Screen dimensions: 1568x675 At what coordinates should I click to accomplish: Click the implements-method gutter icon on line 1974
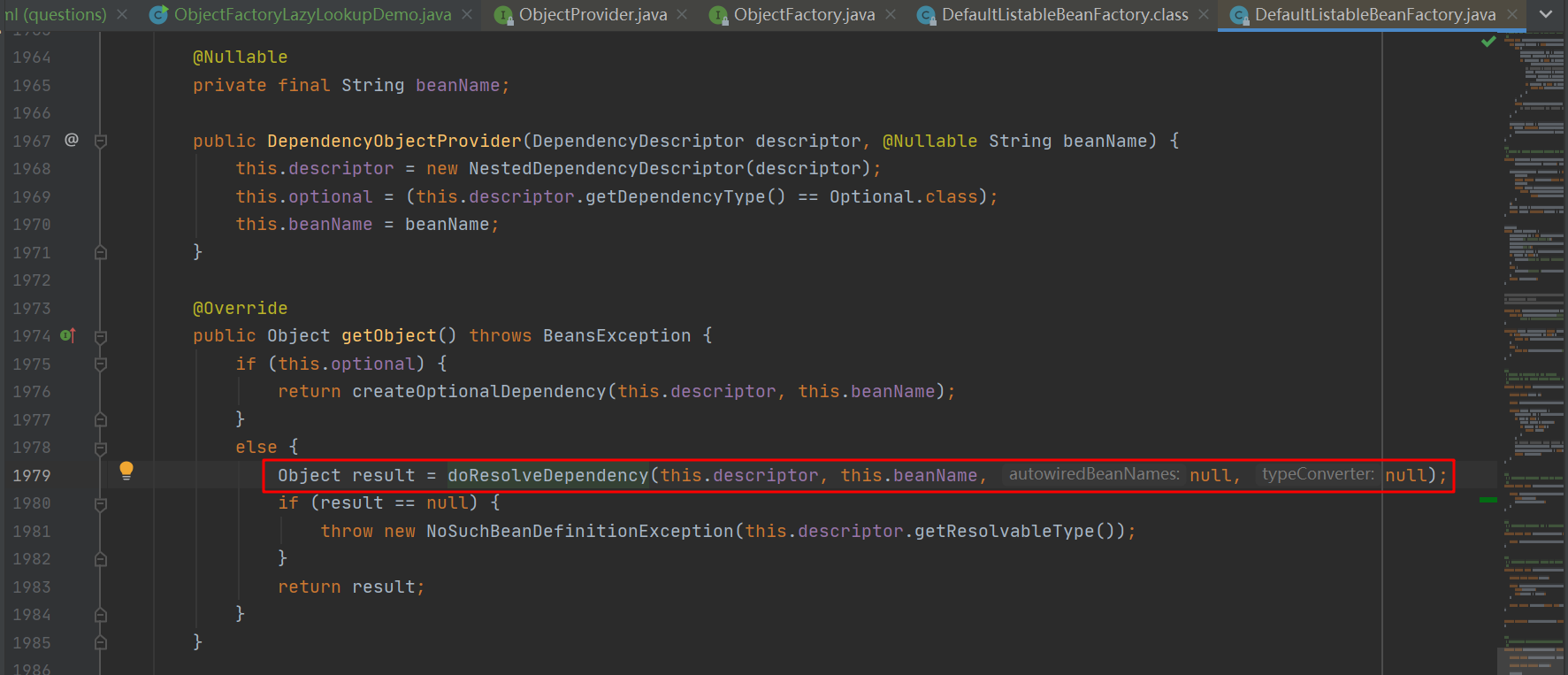tap(68, 335)
